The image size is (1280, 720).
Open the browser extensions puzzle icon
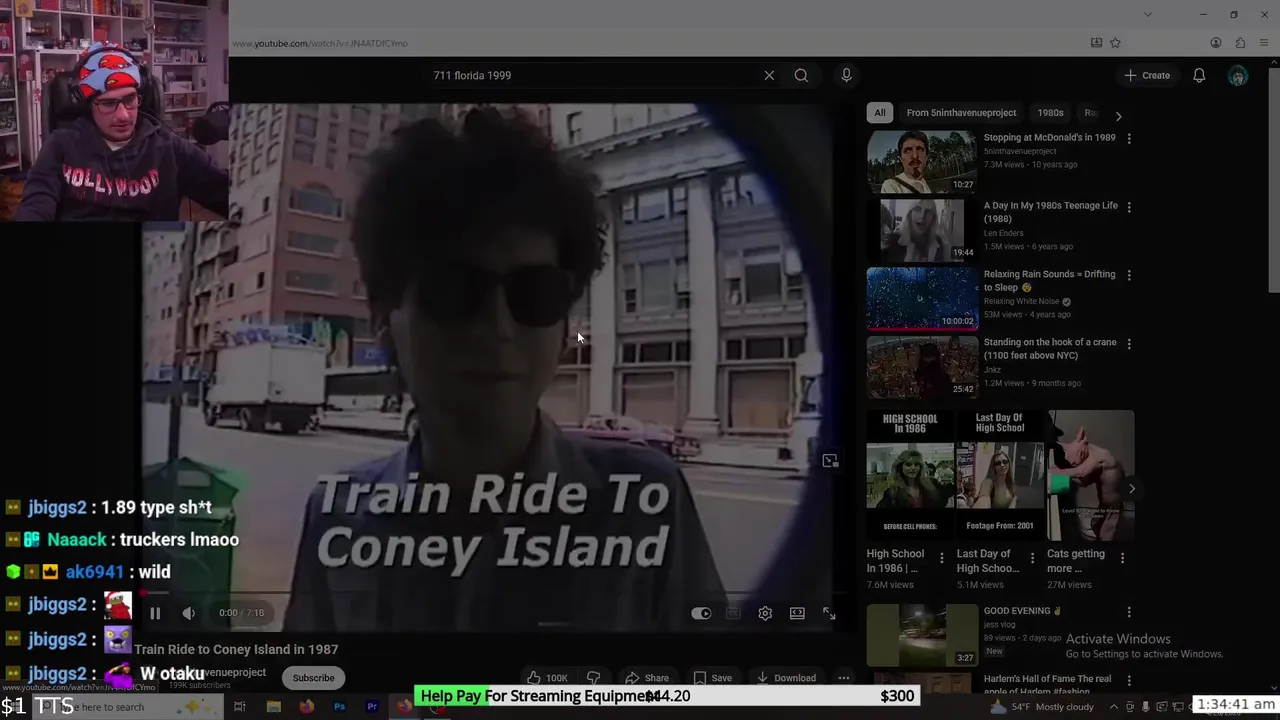[1240, 43]
